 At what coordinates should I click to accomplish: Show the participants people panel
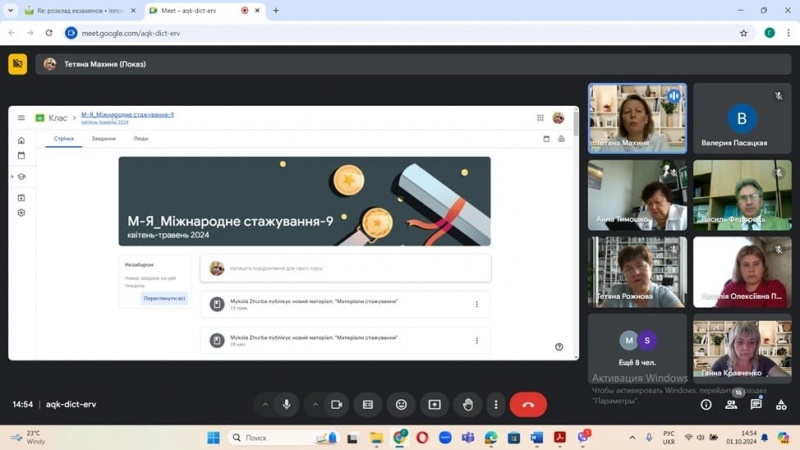(x=731, y=404)
